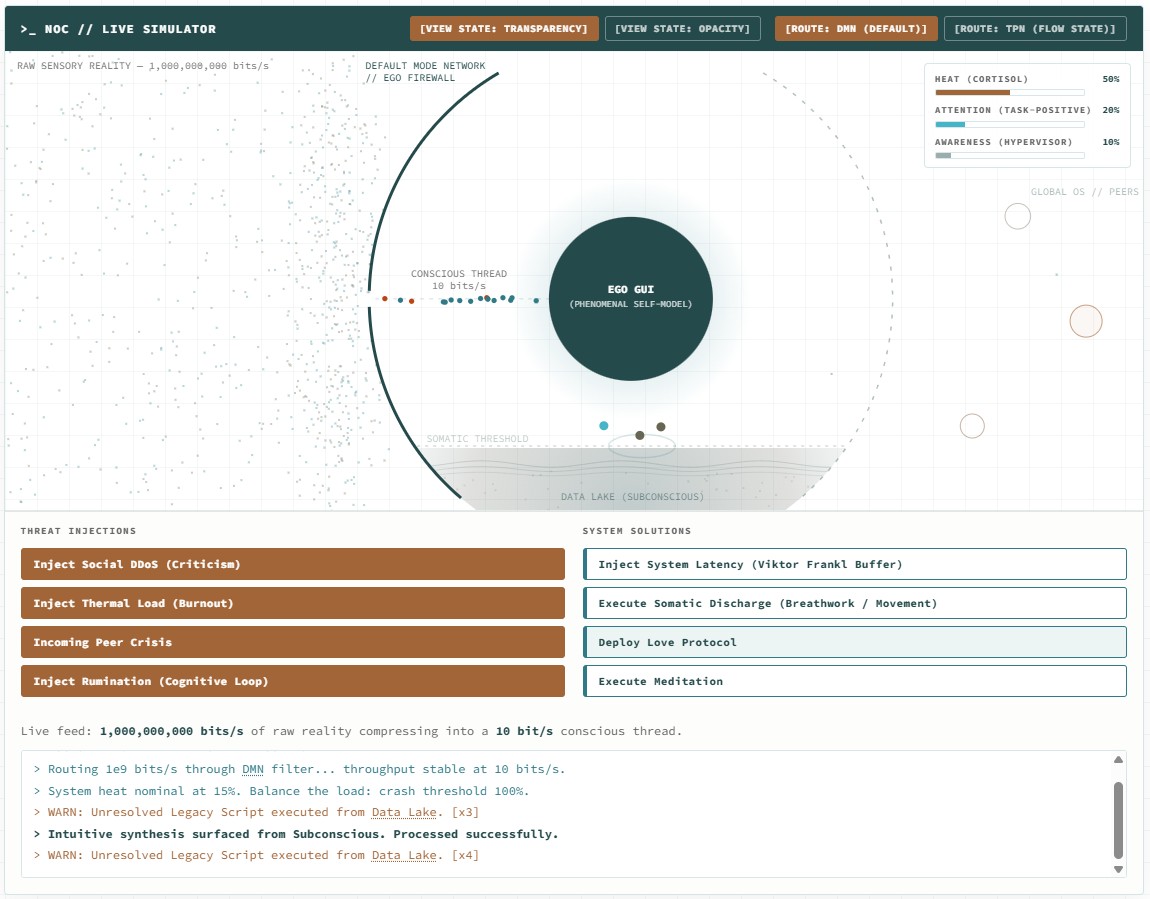Viewport: 1150px width, 899px height.
Task: Click the System heat nominal log line
Action: 281,790
